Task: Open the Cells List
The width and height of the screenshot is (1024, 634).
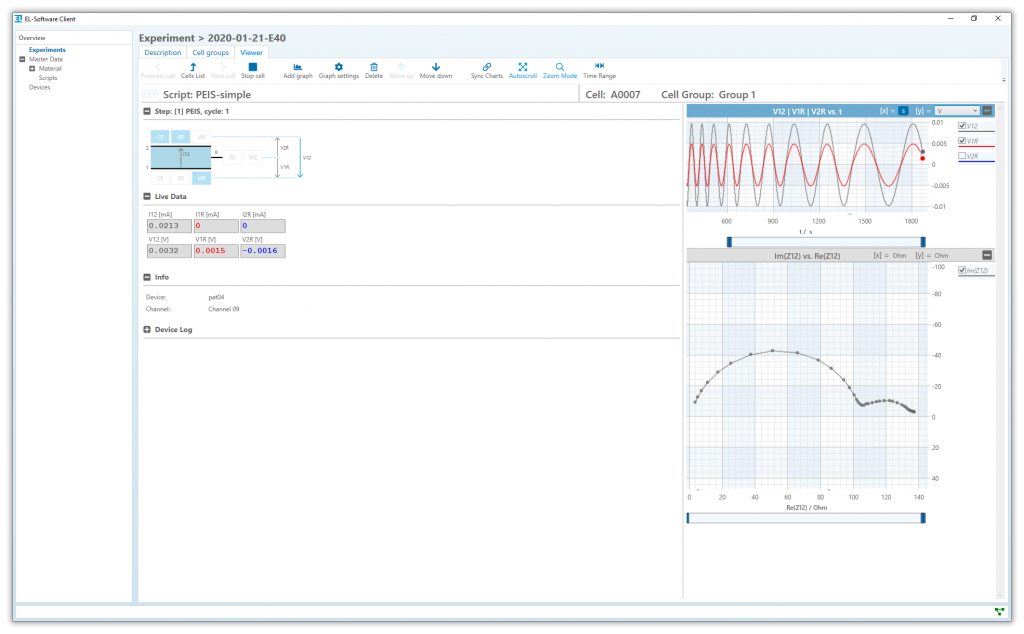Action: (192, 68)
